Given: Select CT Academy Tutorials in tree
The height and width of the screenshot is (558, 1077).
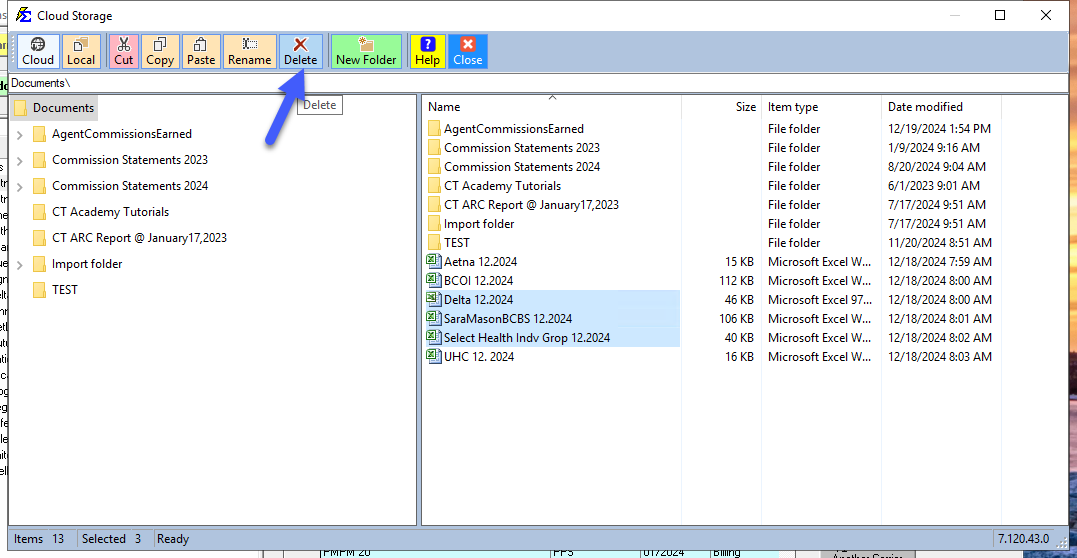Looking at the screenshot, I should pyautogui.click(x=111, y=212).
